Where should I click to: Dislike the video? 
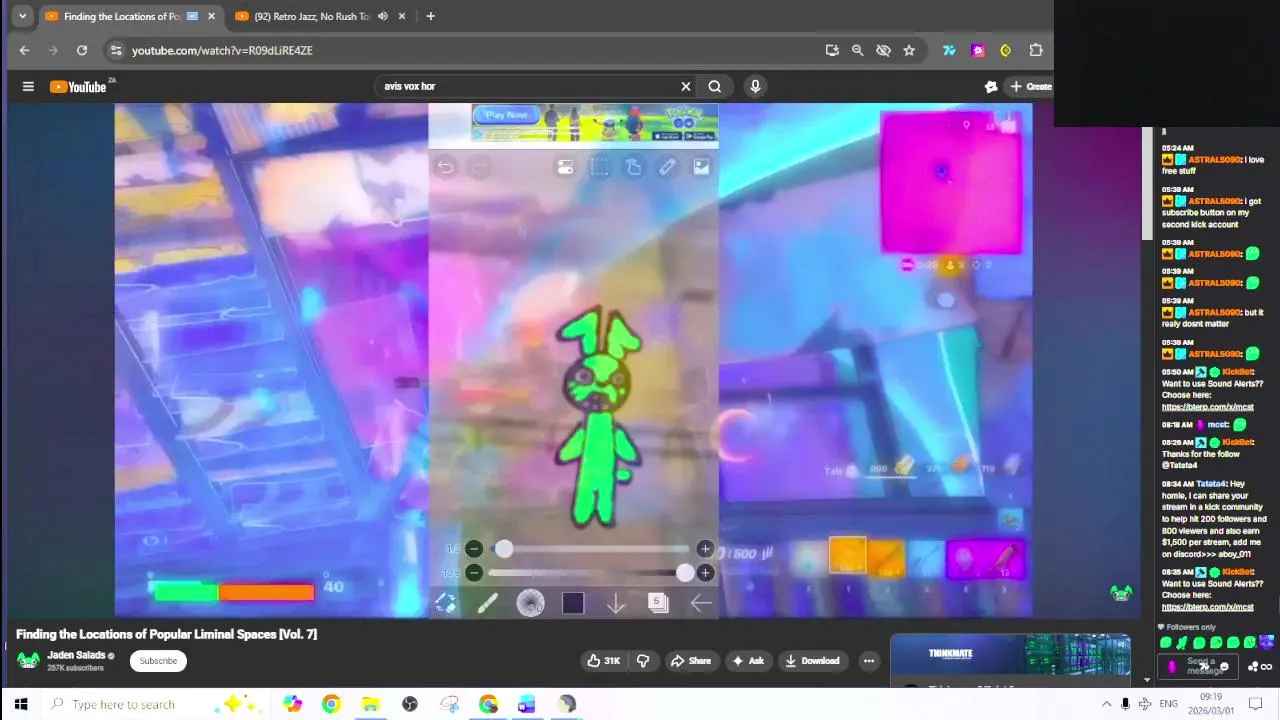coord(643,660)
